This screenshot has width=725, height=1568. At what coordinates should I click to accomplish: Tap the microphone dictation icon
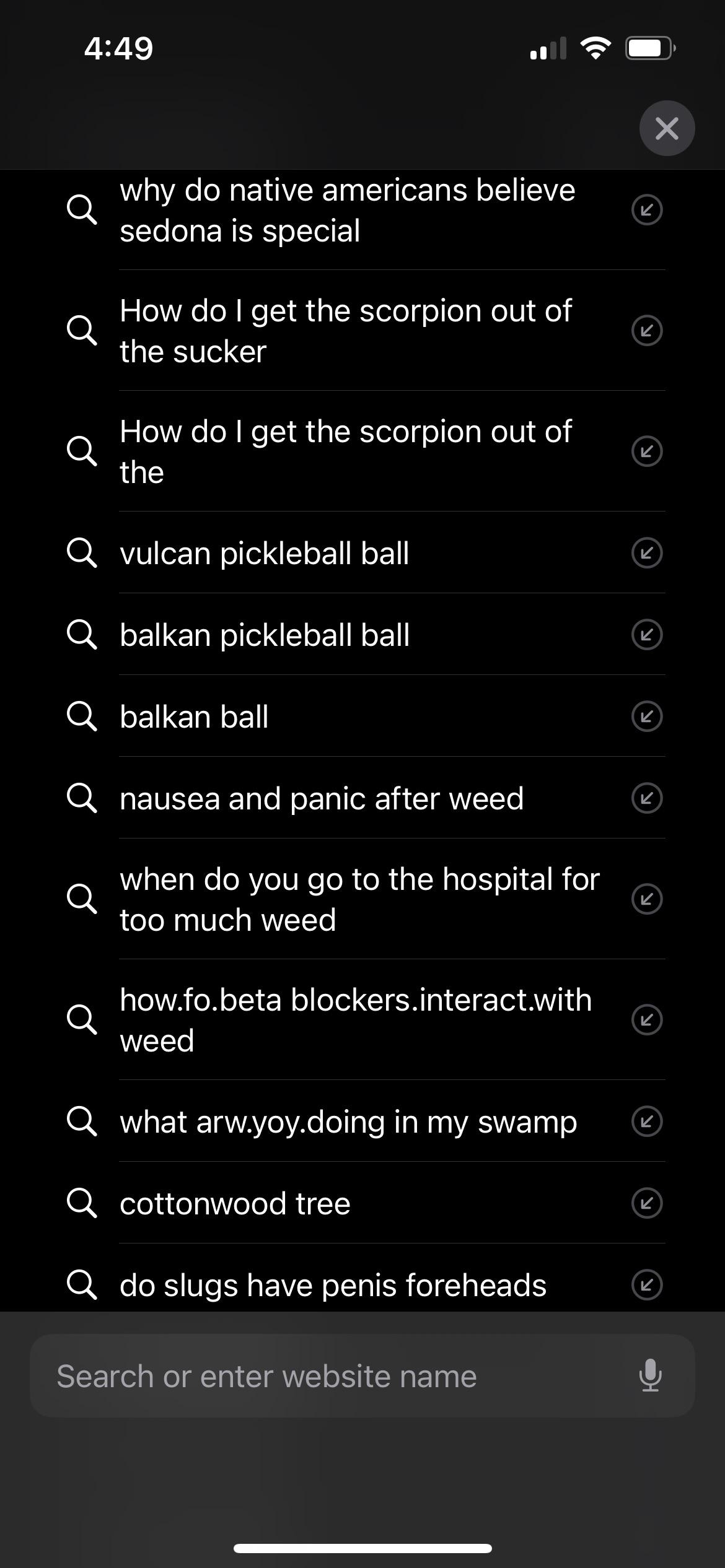(x=649, y=1375)
